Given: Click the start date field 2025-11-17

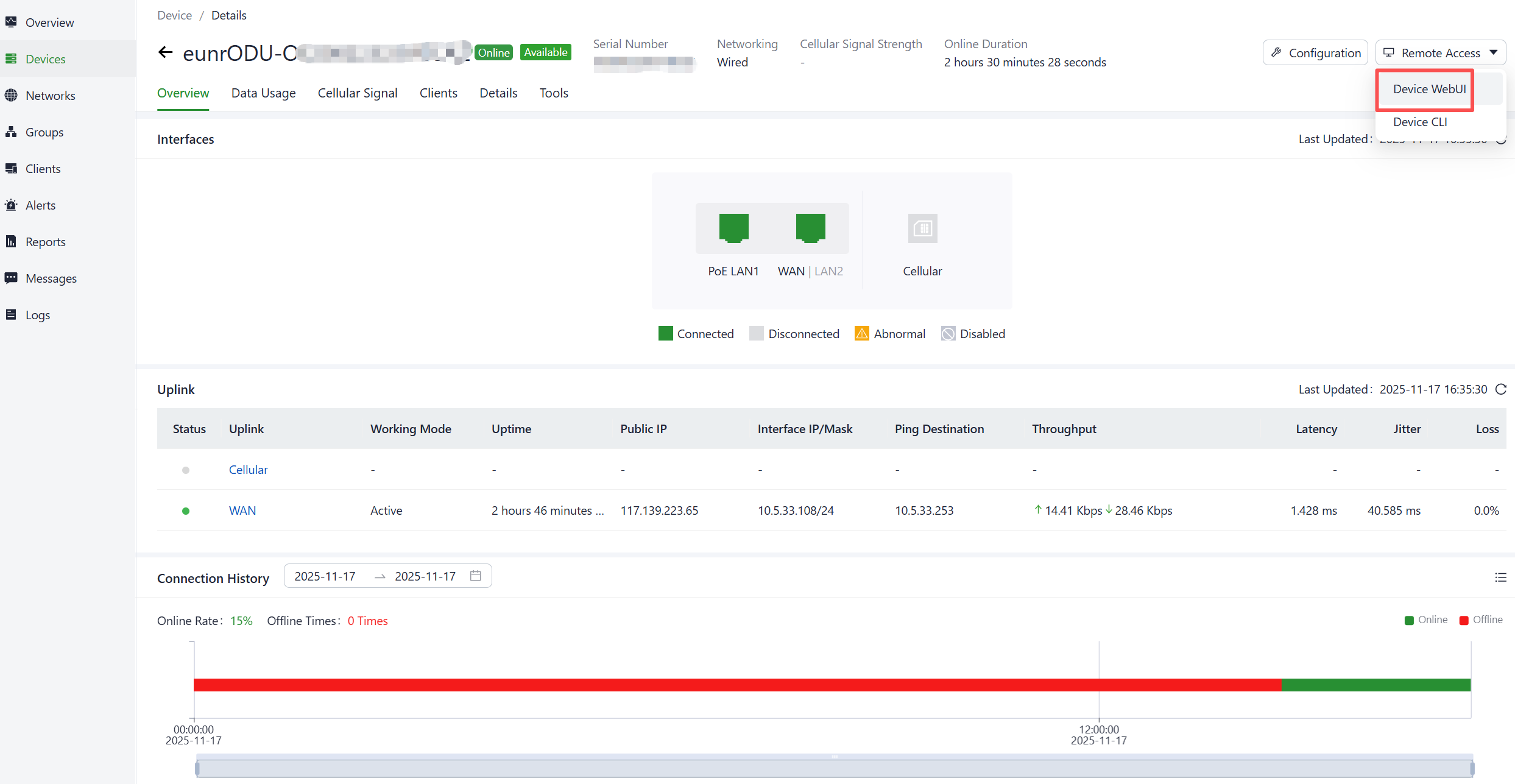Looking at the screenshot, I should coord(325,576).
